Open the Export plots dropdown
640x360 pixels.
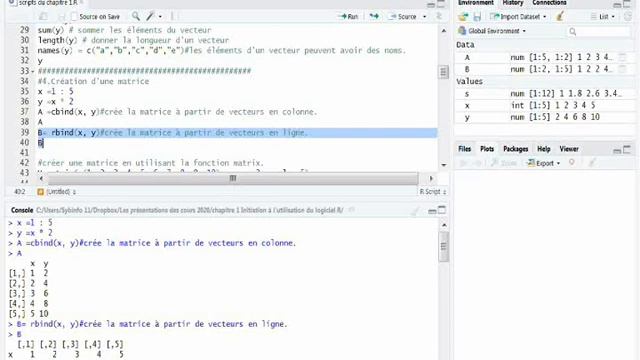544,163
